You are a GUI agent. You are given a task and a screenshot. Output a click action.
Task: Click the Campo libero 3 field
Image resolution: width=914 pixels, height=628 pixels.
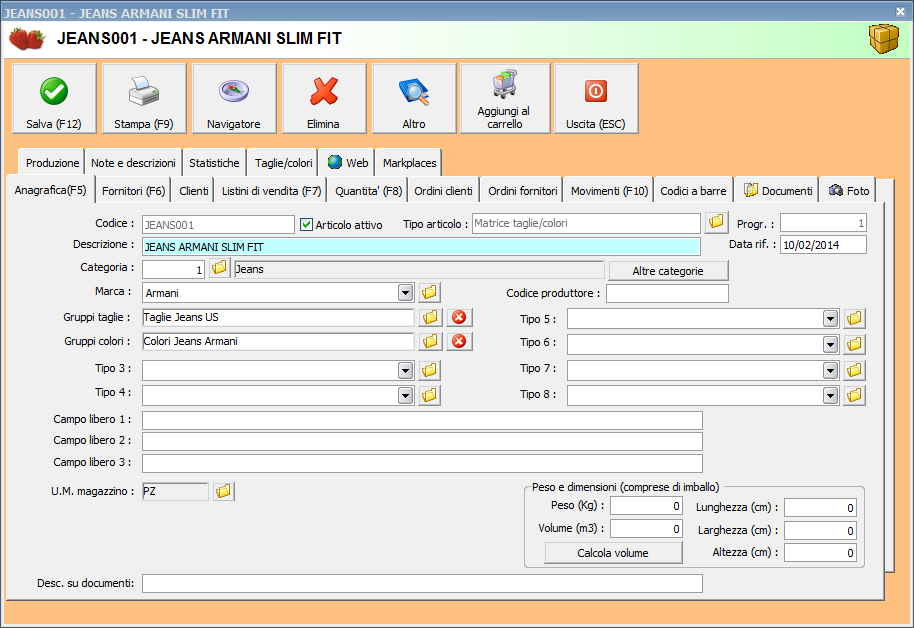(422, 464)
